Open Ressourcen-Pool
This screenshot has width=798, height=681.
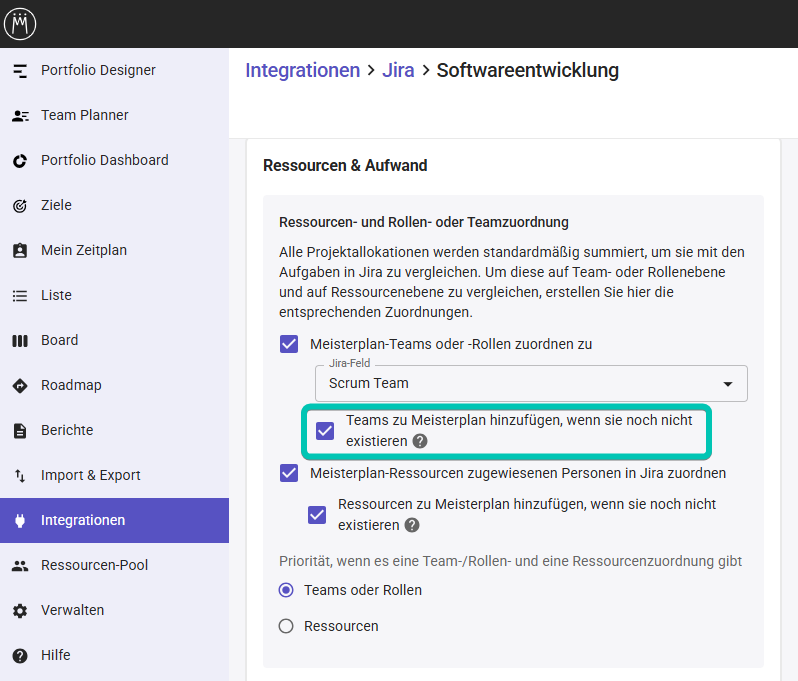click(x=115, y=565)
